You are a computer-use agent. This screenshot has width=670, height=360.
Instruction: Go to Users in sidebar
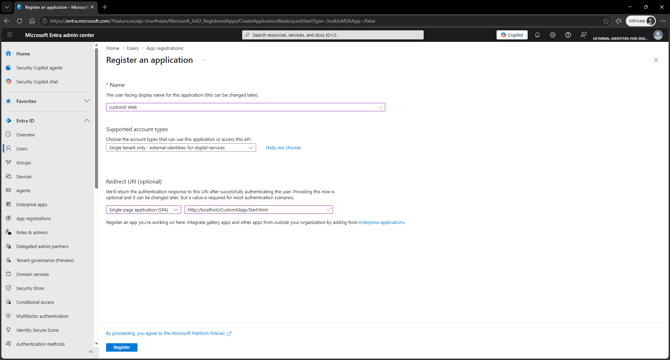[x=21, y=149]
